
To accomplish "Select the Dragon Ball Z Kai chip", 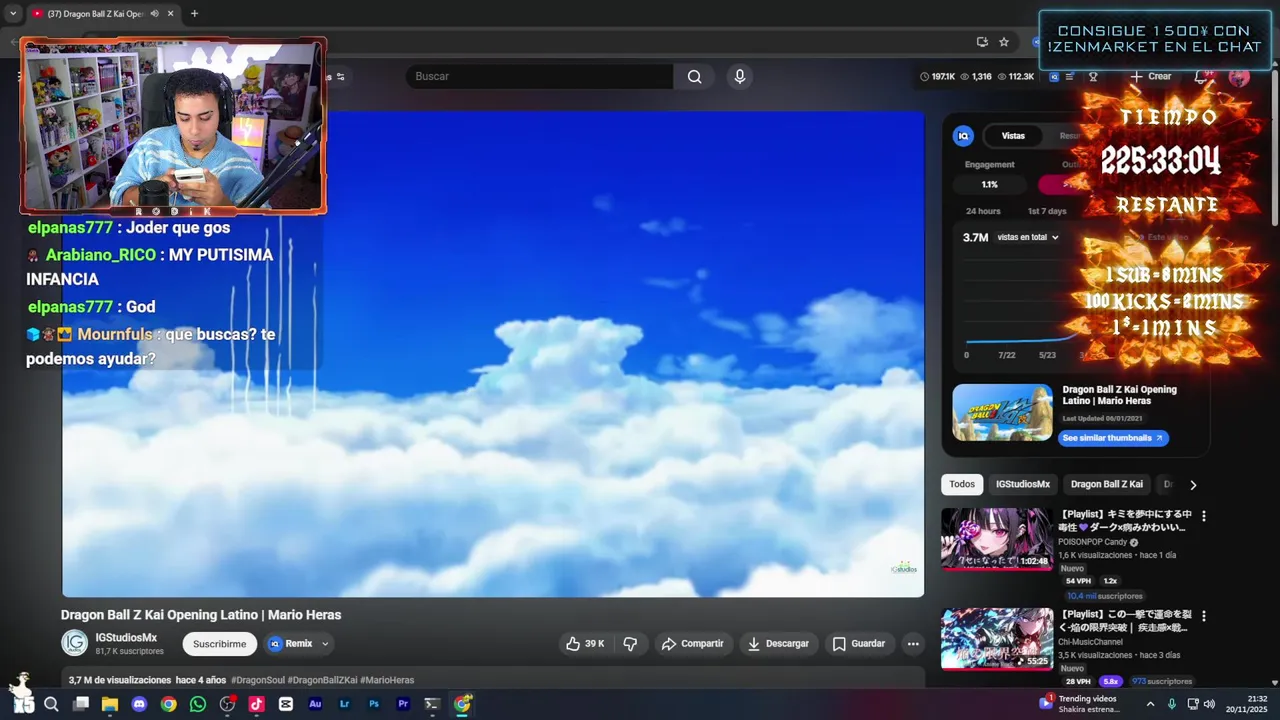I will 1107,485.
